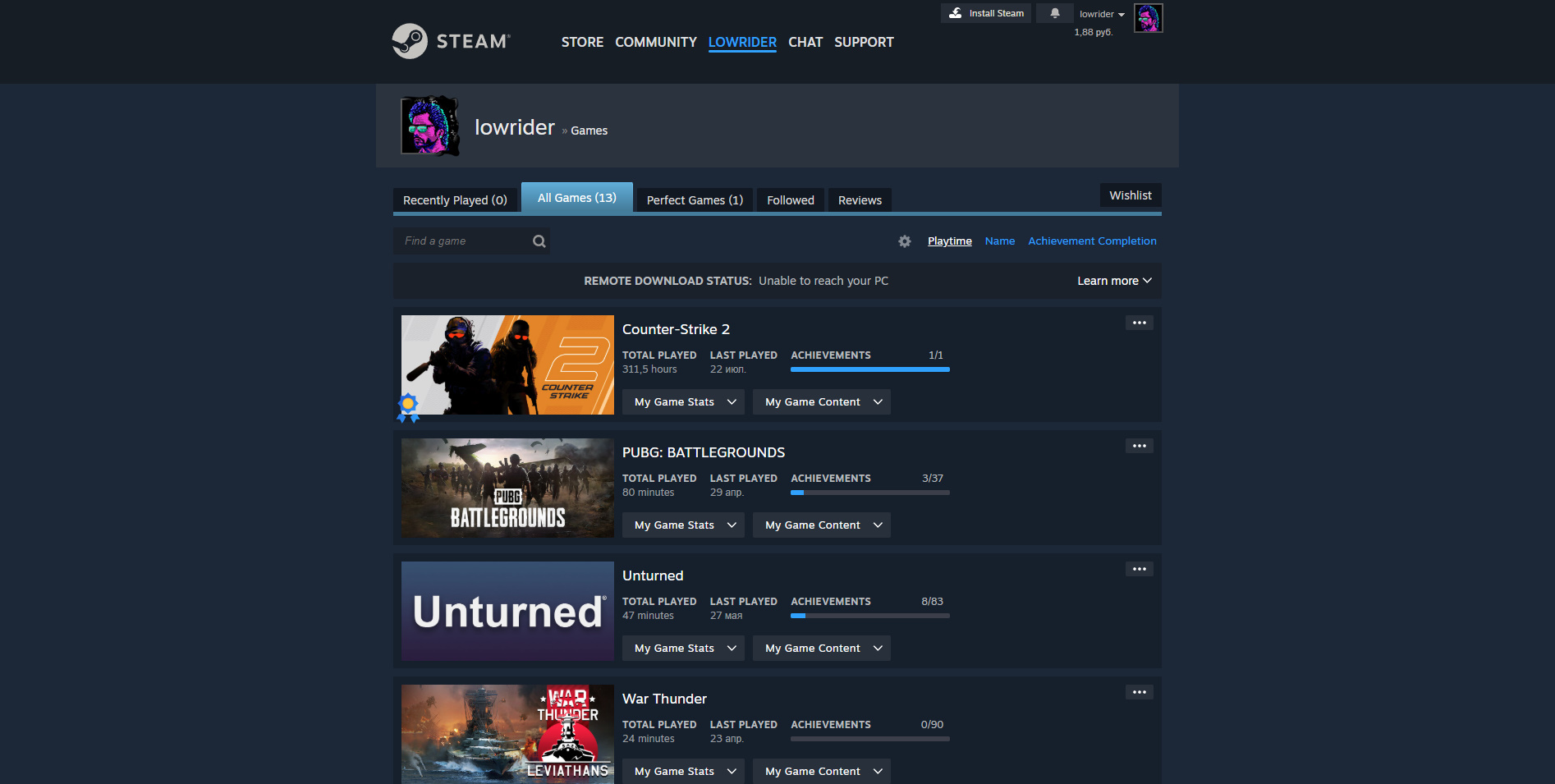Sort games by Playtime

[x=950, y=241]
